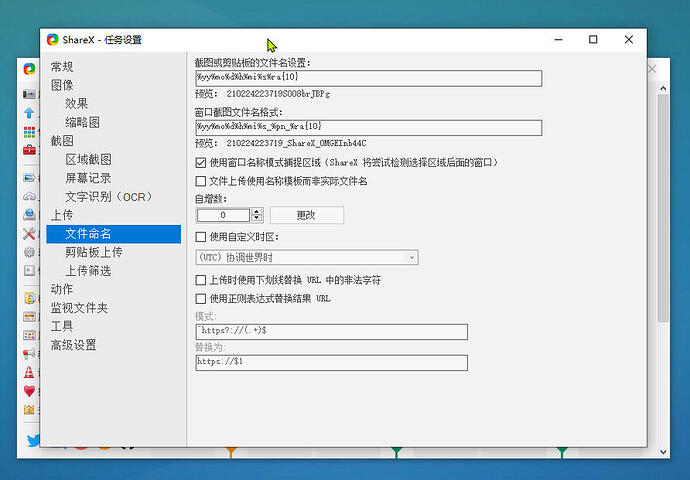Click the ShareX logo in the title bar
690x480 pixels.
pos(53,40)
